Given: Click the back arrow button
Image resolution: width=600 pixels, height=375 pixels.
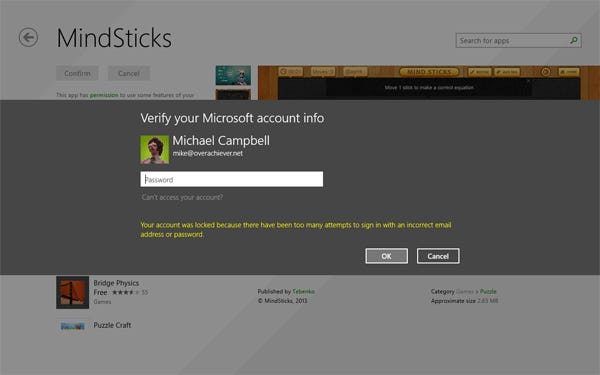Looking at the screenshot, I should coord(28,38).
